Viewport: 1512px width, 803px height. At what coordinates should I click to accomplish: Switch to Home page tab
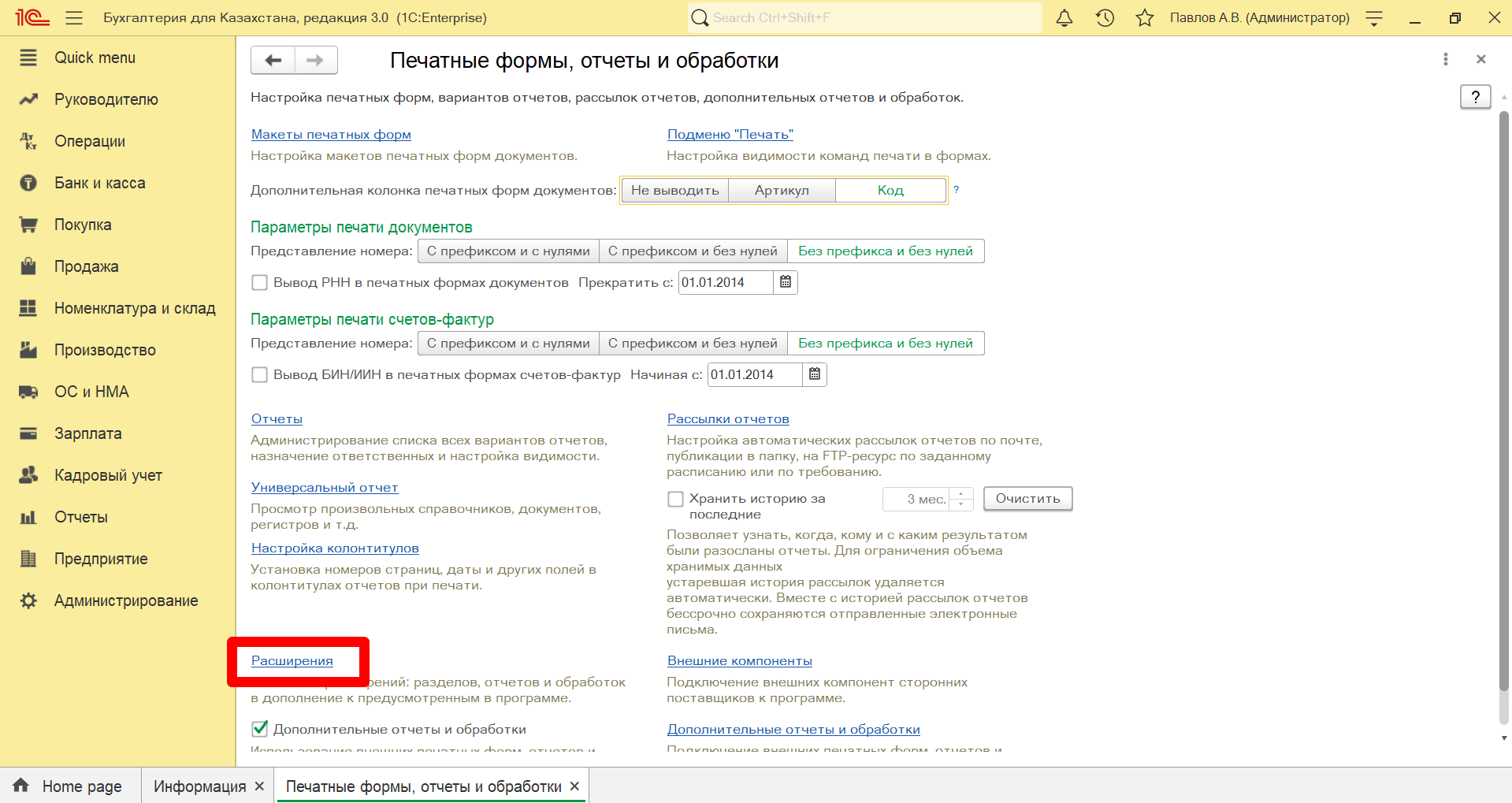[82, 786]
